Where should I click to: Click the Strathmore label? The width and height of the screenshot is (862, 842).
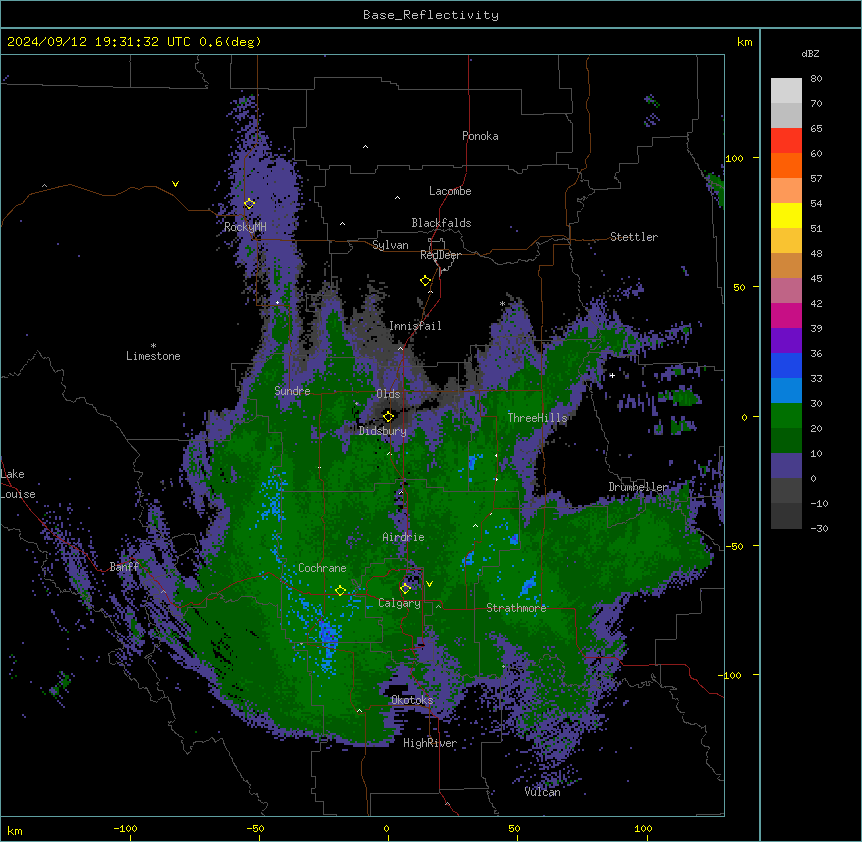[x=516, y=608]
